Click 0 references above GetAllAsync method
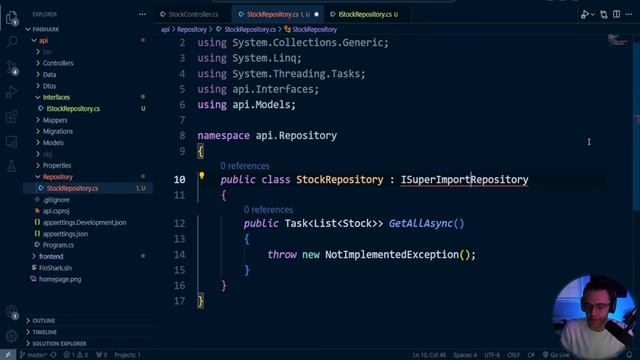The height and width of the screenshot is (360, 640). 268,210
